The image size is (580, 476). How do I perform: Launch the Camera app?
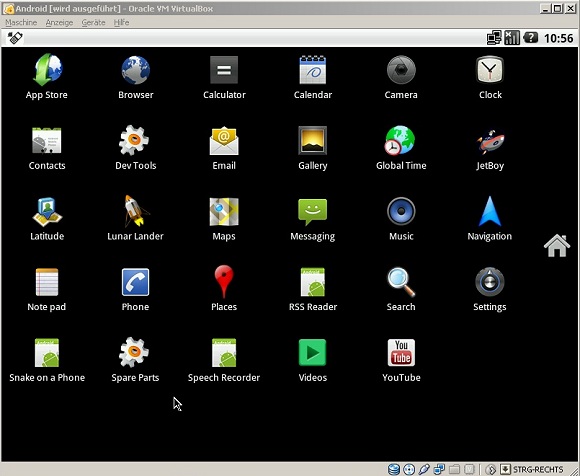(x=401, y=77)
